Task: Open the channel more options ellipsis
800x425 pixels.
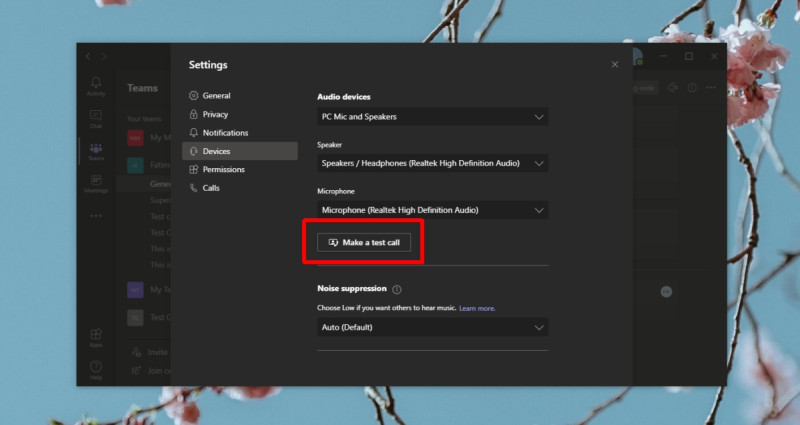Action: click(711, 88)
